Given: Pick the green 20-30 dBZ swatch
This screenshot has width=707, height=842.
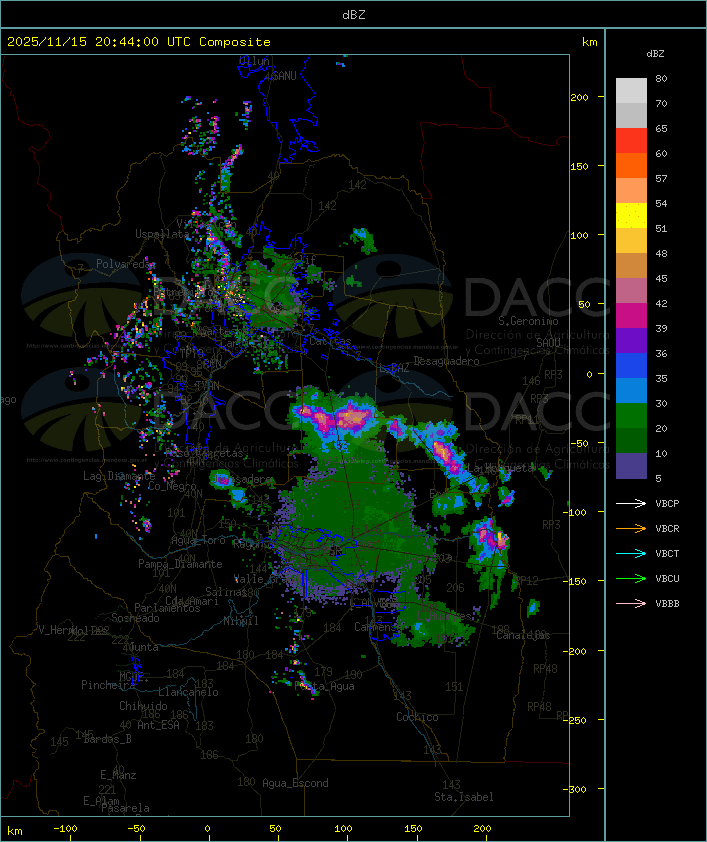Looking at the screenshot, I should pos(631,416).
